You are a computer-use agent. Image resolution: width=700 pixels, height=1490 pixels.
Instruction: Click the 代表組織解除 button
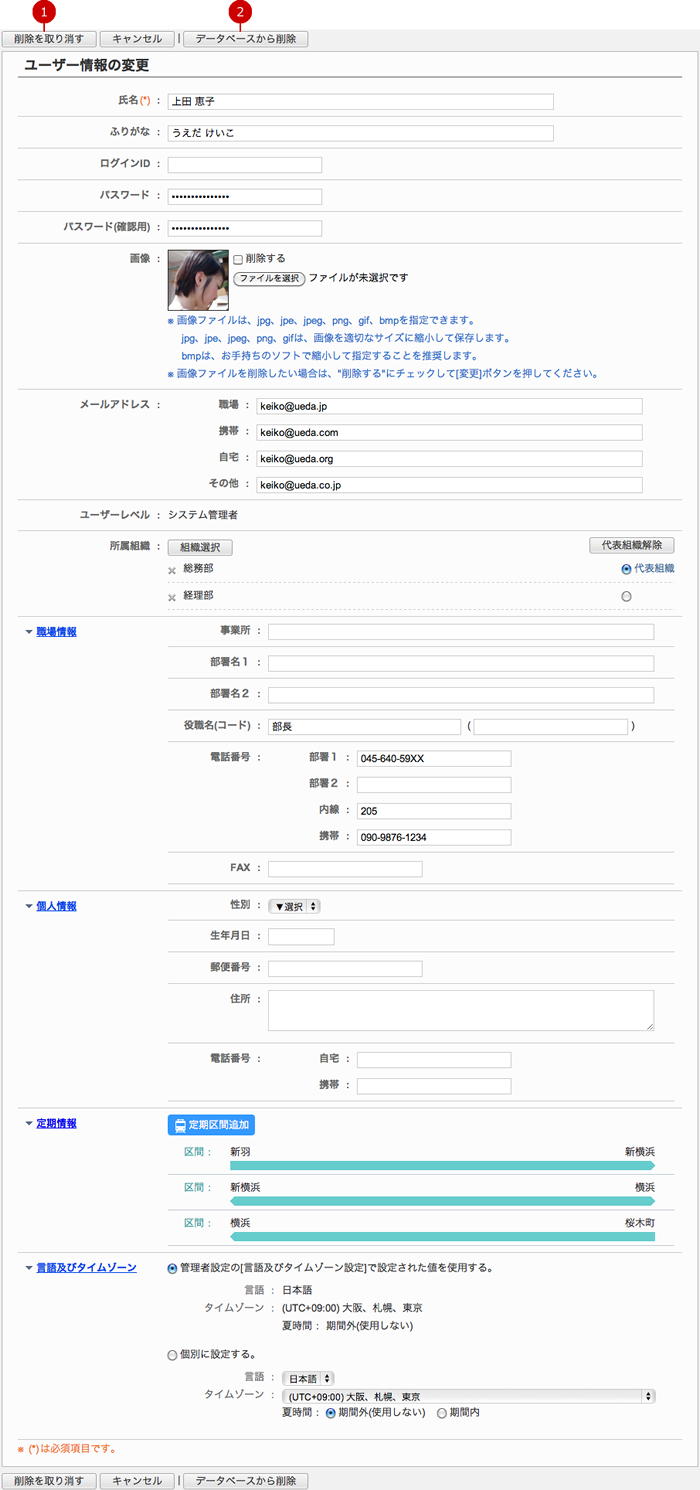[631, 545]
